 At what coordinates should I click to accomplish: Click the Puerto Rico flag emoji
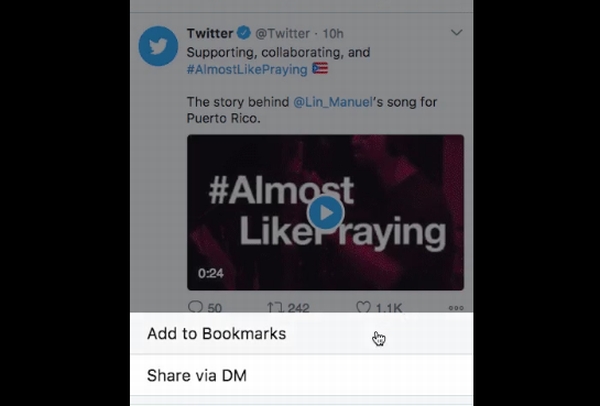[320, 69]
